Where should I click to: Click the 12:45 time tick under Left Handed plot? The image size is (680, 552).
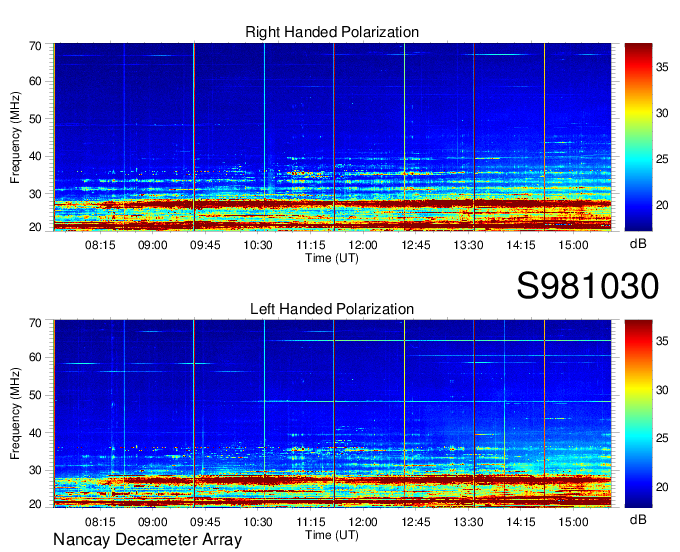415,522
